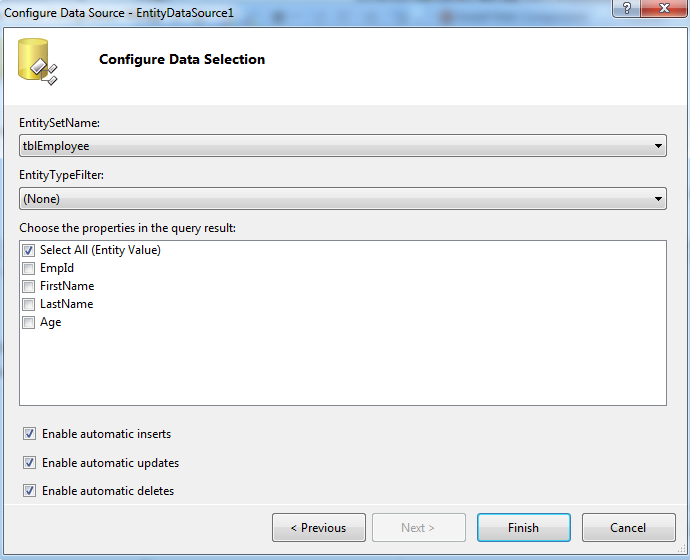Screen dimensions: 690x560
Task: Click the Configure Data Selection heading
Action: (x=182, y=59)
